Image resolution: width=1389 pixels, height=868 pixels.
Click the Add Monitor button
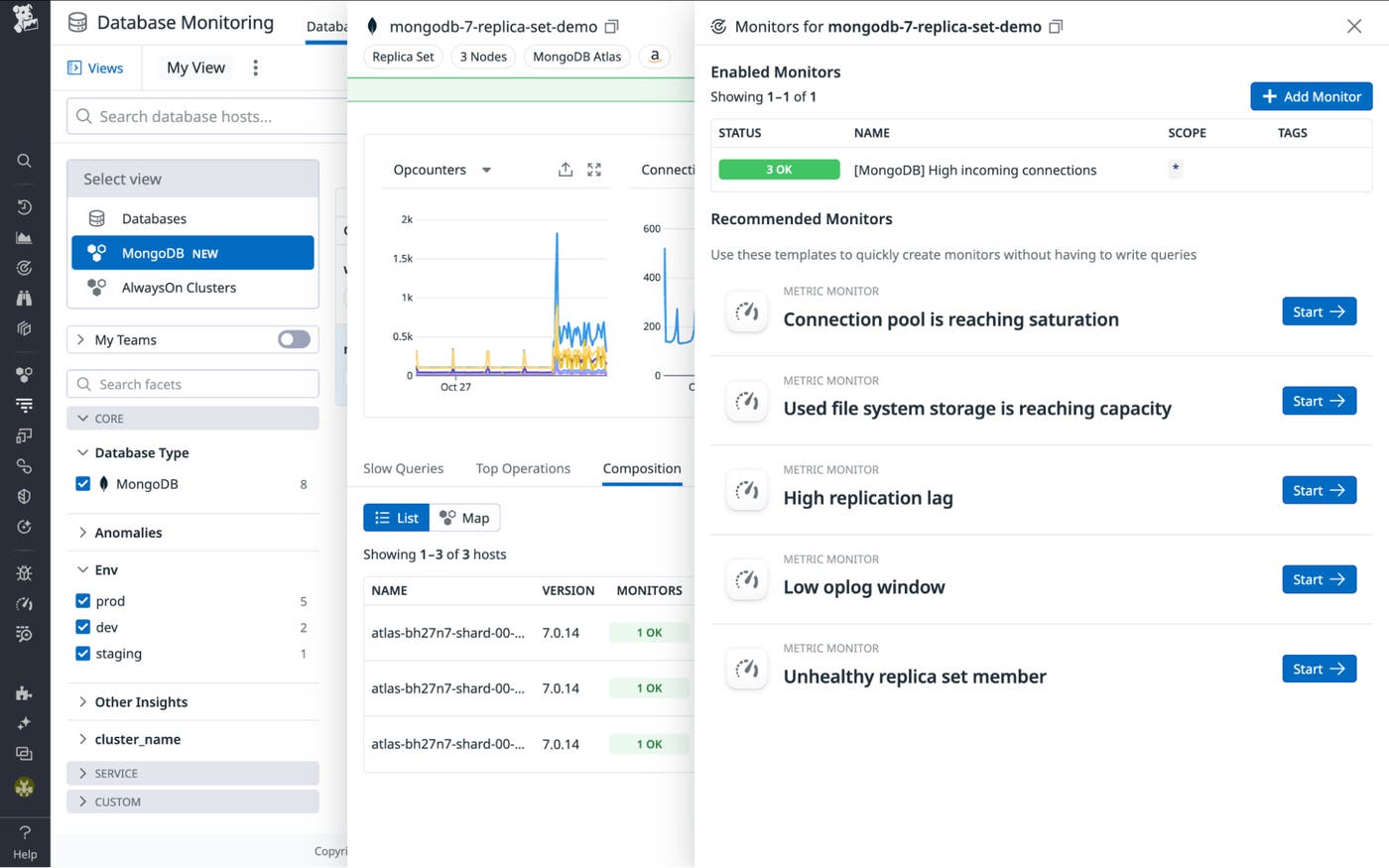tap(1311, 96)
